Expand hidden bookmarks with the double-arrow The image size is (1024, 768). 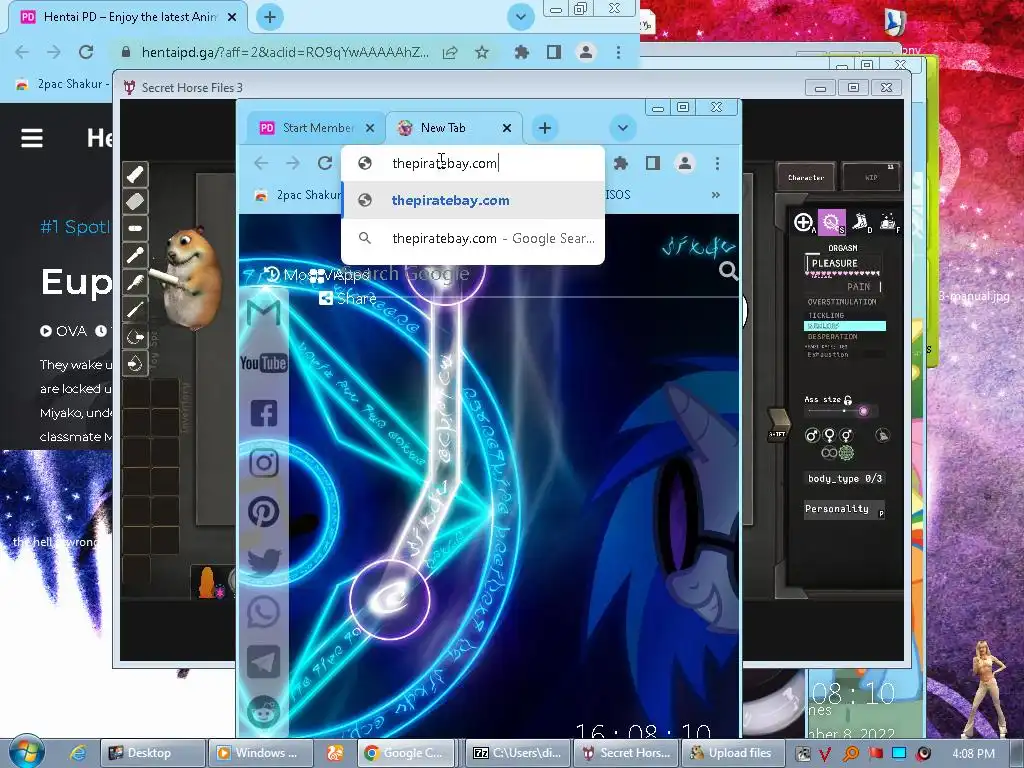tap(716, 195)
